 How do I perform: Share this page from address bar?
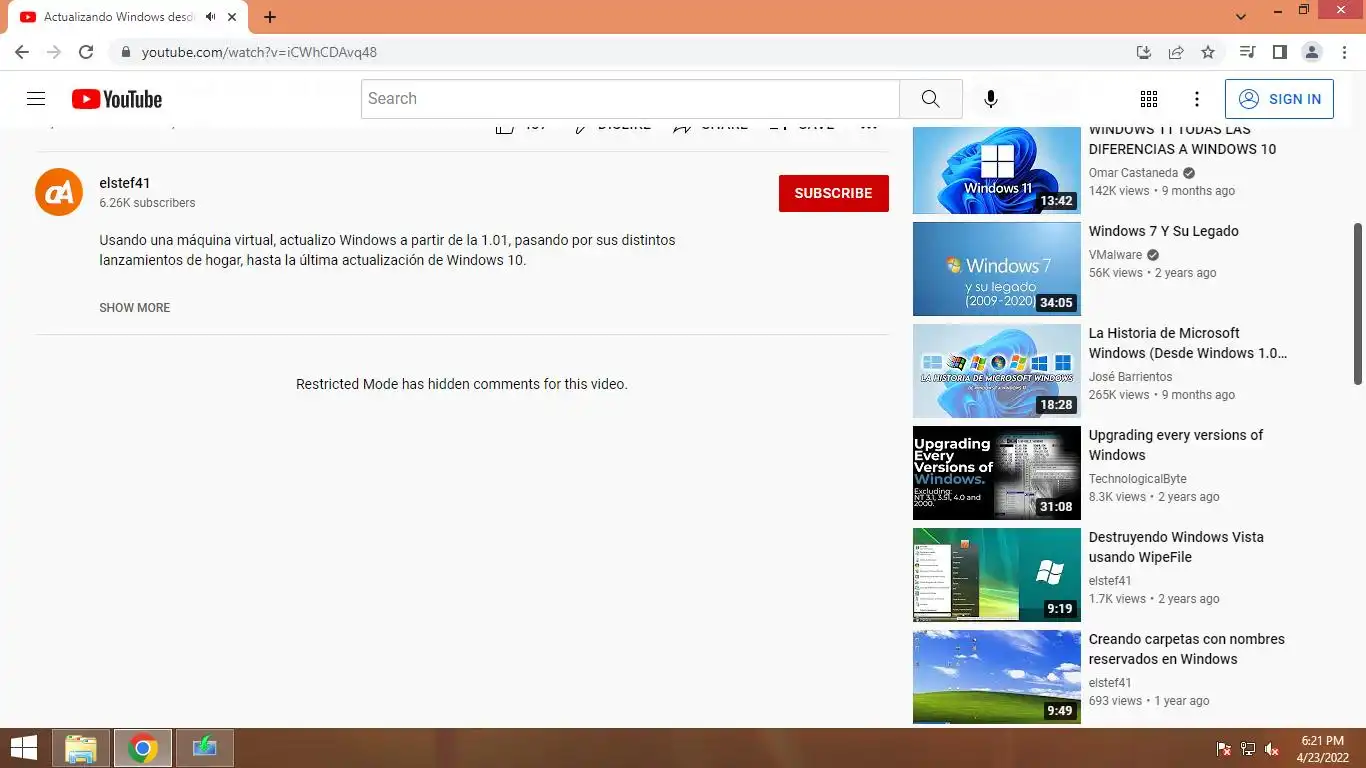1176,52
